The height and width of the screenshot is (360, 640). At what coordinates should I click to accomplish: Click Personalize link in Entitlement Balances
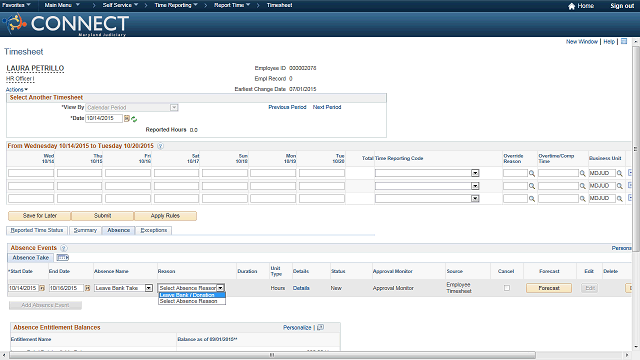point(297,327)
